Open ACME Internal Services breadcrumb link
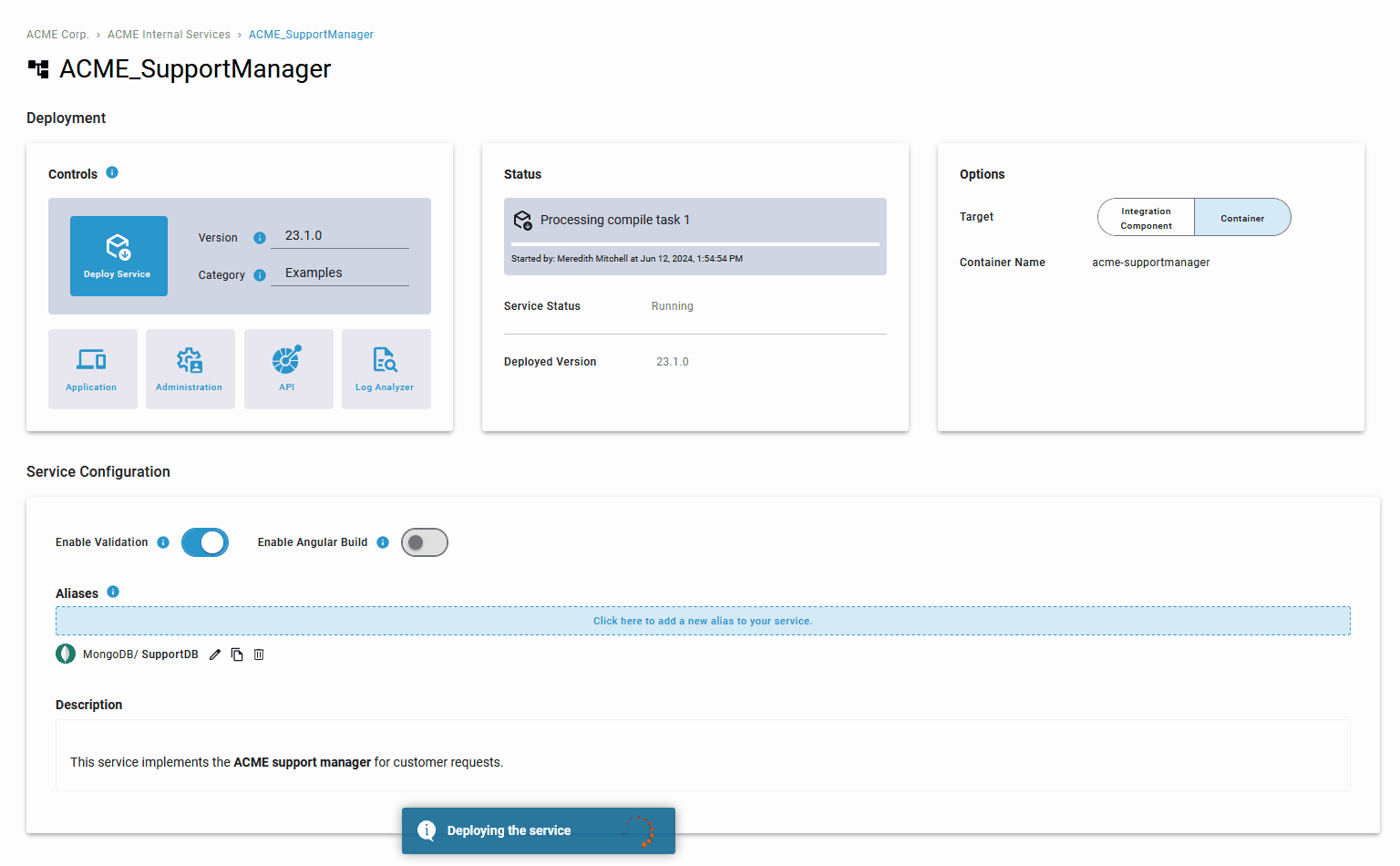1400x866 pixels. pyautogui.click(x=169, y=34)
